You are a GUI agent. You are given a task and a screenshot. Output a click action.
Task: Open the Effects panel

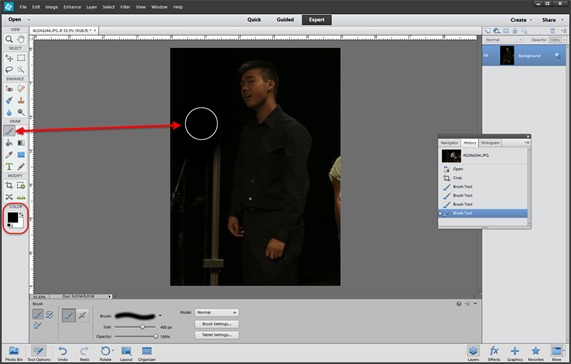tap(494, 353)
